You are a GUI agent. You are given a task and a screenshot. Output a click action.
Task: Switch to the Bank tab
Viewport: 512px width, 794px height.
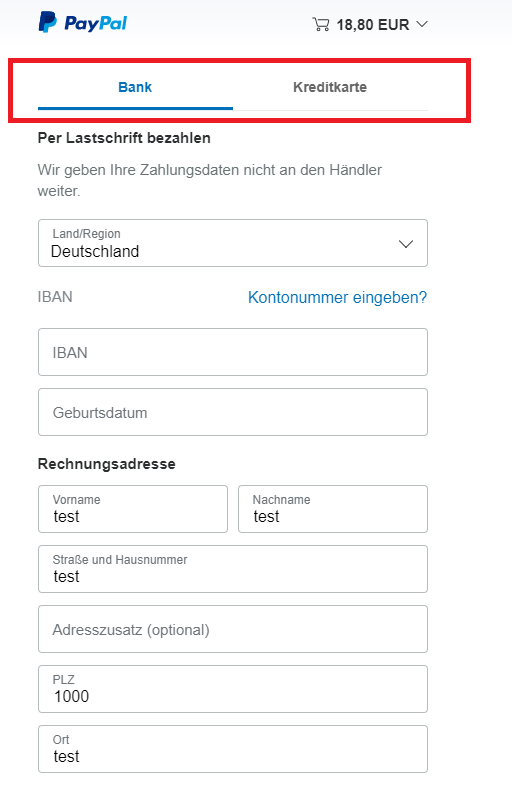(x=135, y=88)
